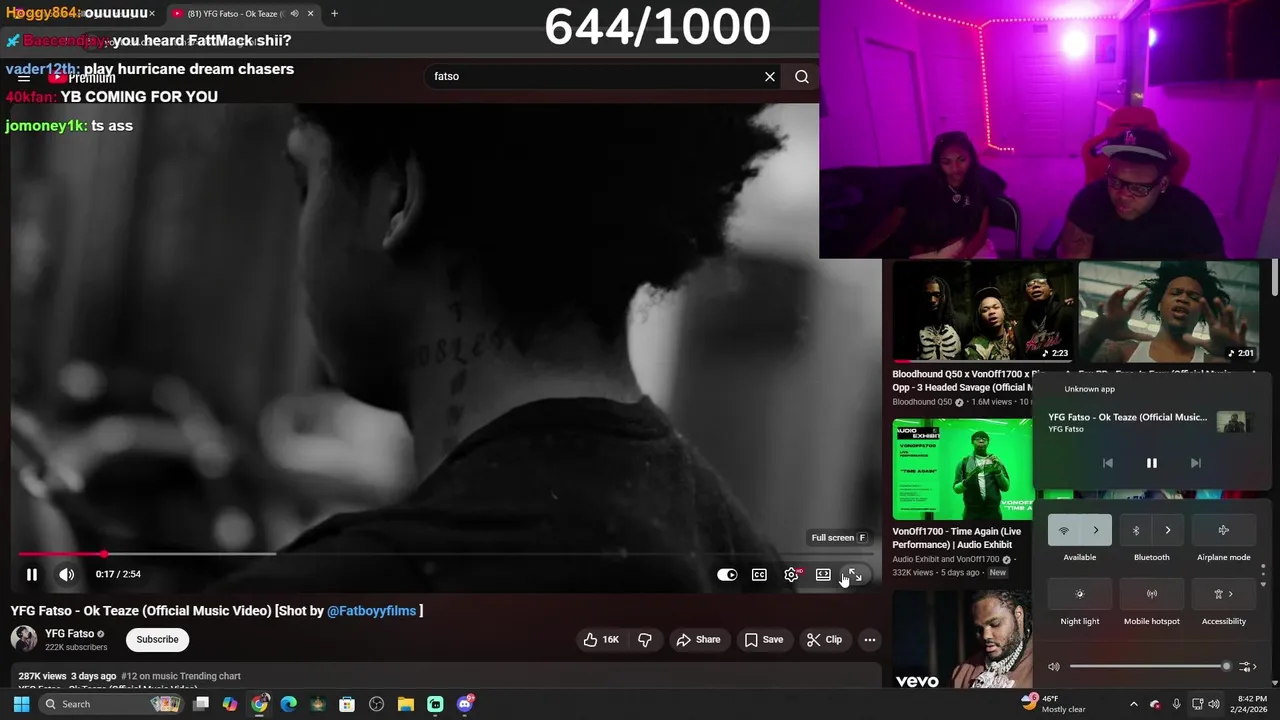Click the media flyout album art thumbnail
Image resolution: width=1280 pixels, height=720 pixels.
pos(1233,422)
